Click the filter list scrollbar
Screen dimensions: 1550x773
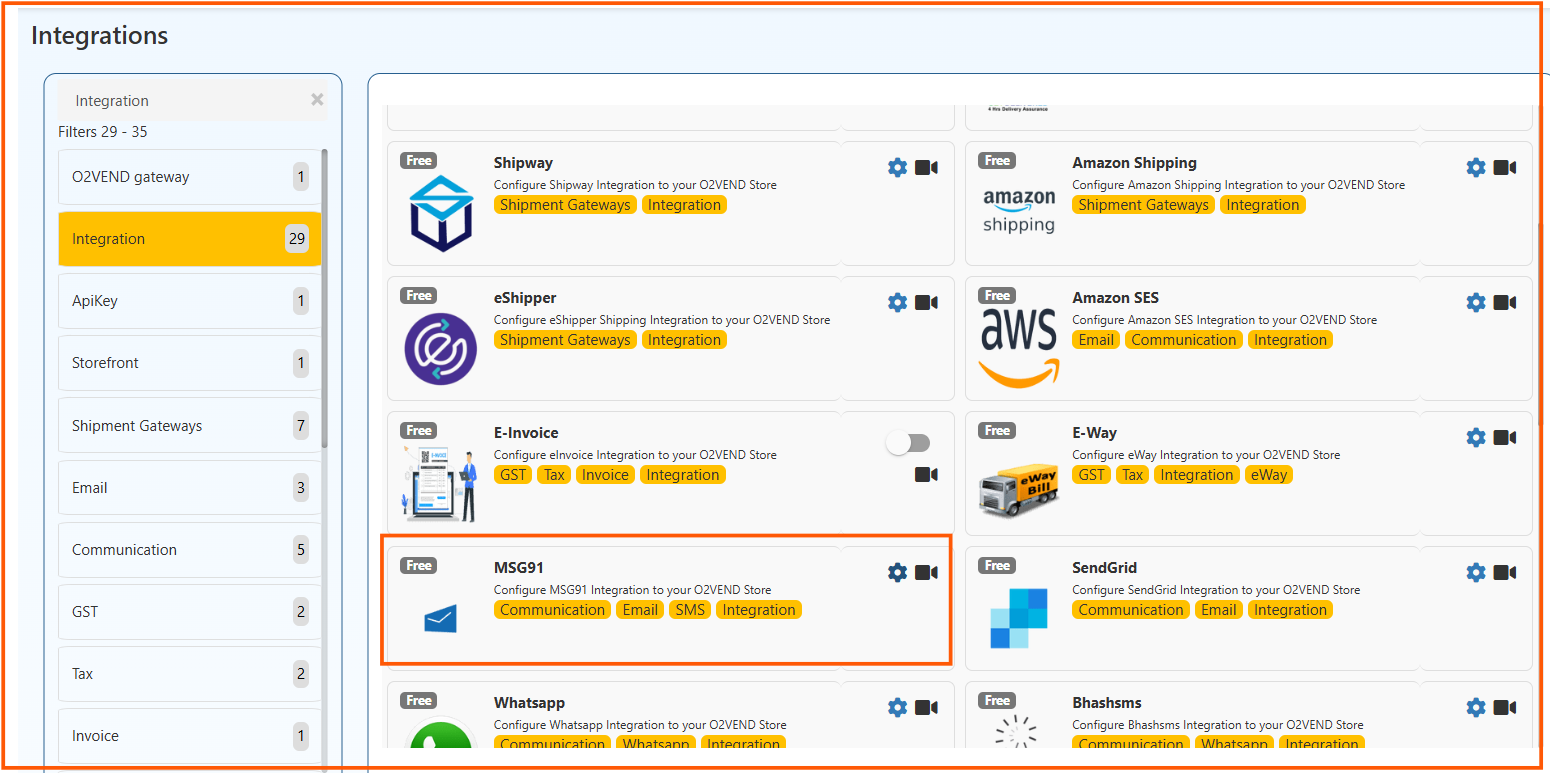pyautogui.click(x=324, y=300)
